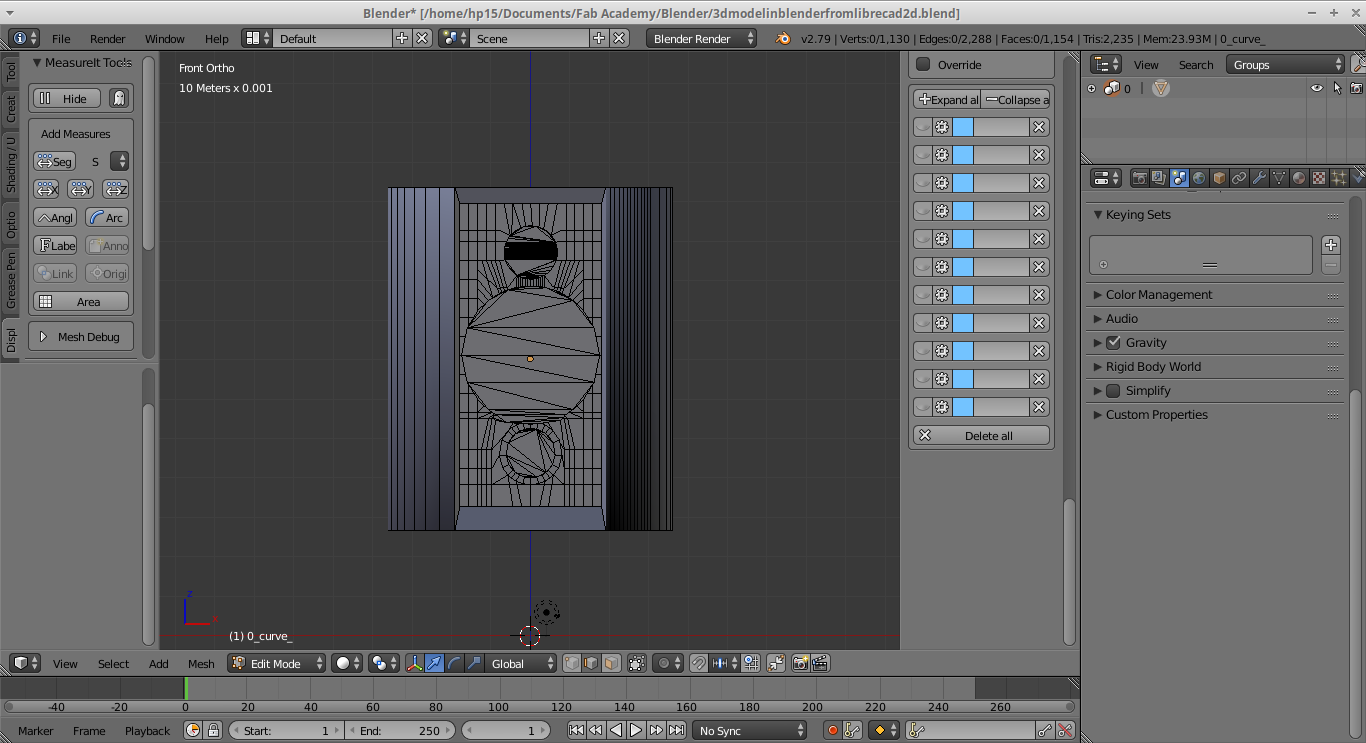Expand the Audio panel
This screenshot has width=1366, height=743.
(1121, 319)
